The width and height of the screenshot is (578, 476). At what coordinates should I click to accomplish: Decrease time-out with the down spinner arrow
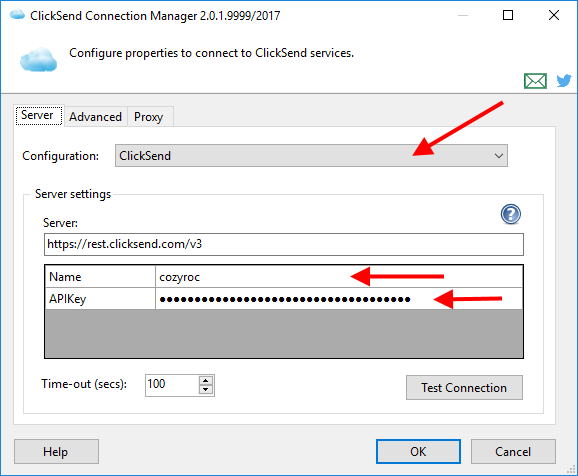coord(206,390)
